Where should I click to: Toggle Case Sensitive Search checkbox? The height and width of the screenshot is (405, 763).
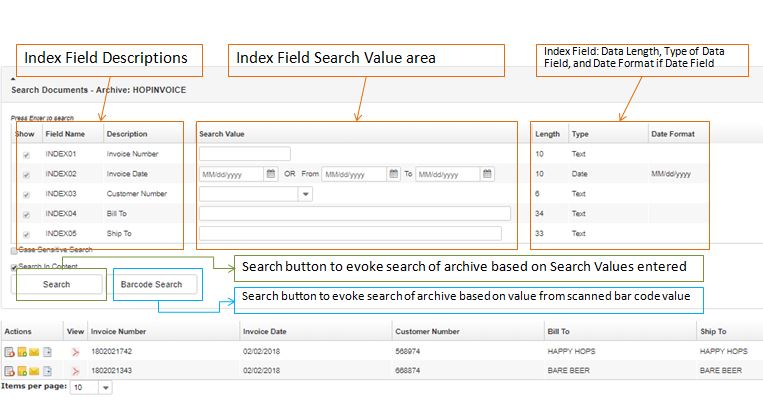pyautogui.click(x=14, y=249)
